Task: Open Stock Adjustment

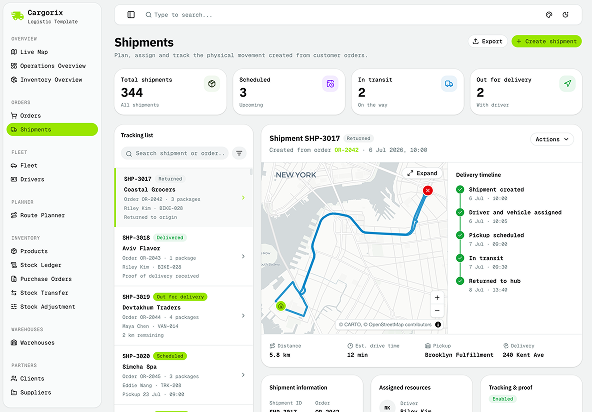Action: pos(52,307)
